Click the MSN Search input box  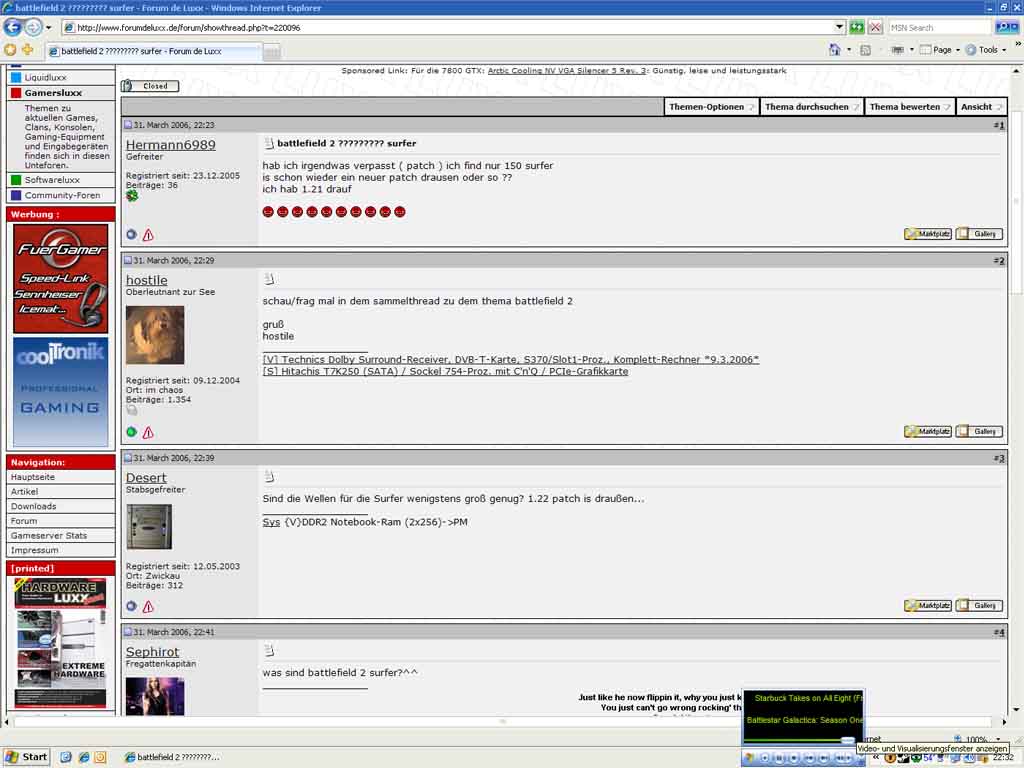click(x=939, y=27)
